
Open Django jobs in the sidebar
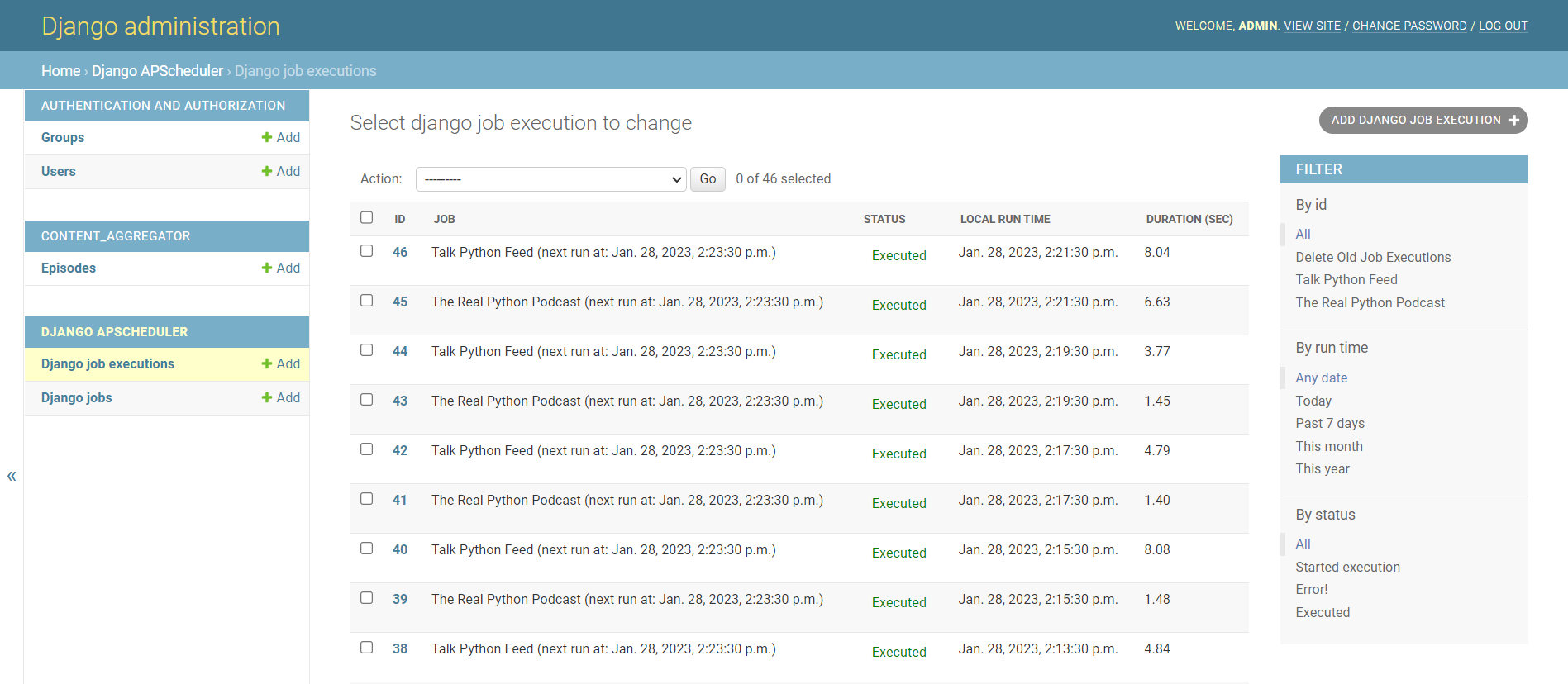point(77,397)
